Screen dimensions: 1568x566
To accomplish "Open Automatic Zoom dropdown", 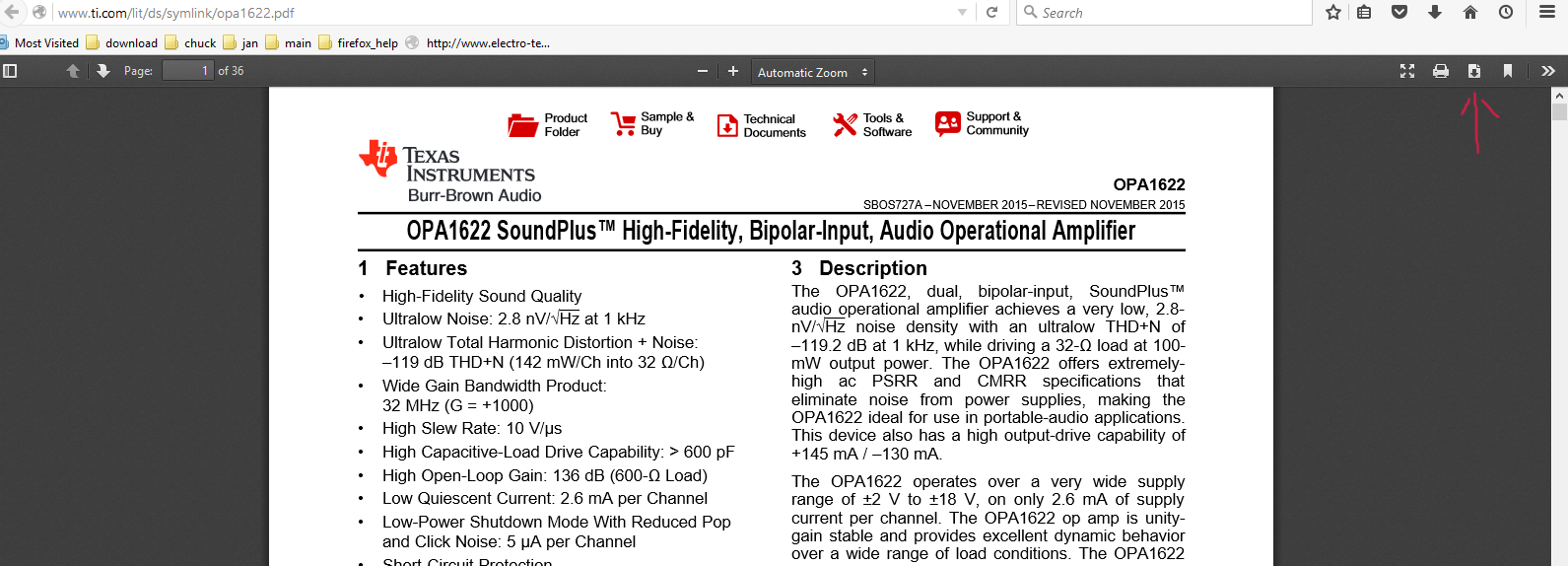I will pos(812,72).
